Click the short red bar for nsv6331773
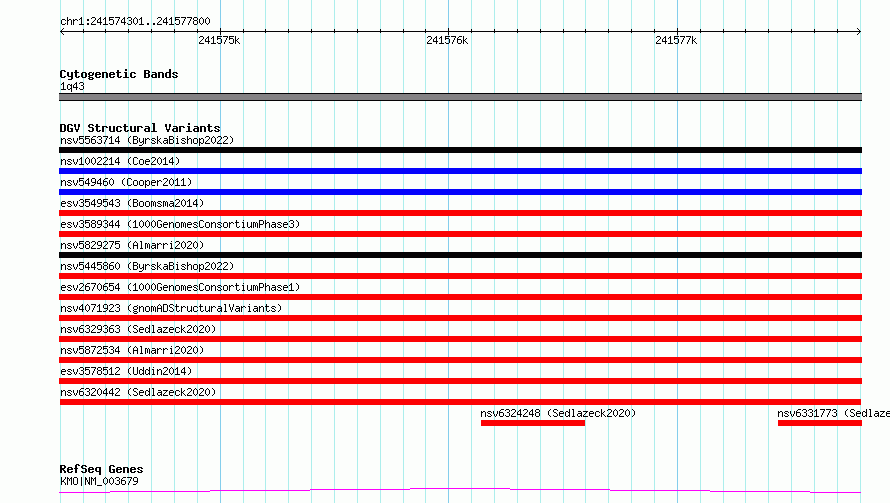Screen dimensions: 890x503 820,423
